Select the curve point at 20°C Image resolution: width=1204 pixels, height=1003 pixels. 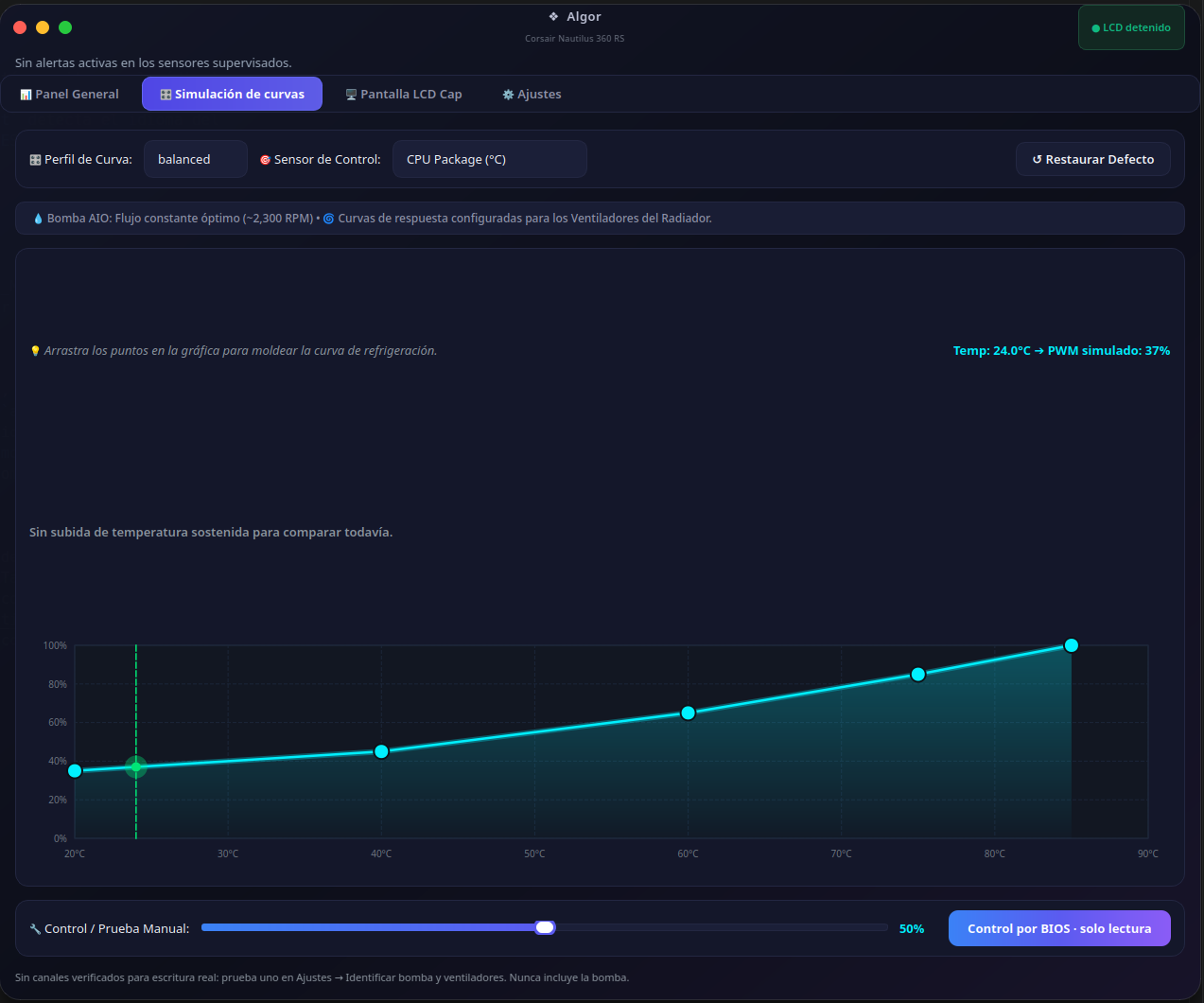pyautogui.click(x=75, y=770)
